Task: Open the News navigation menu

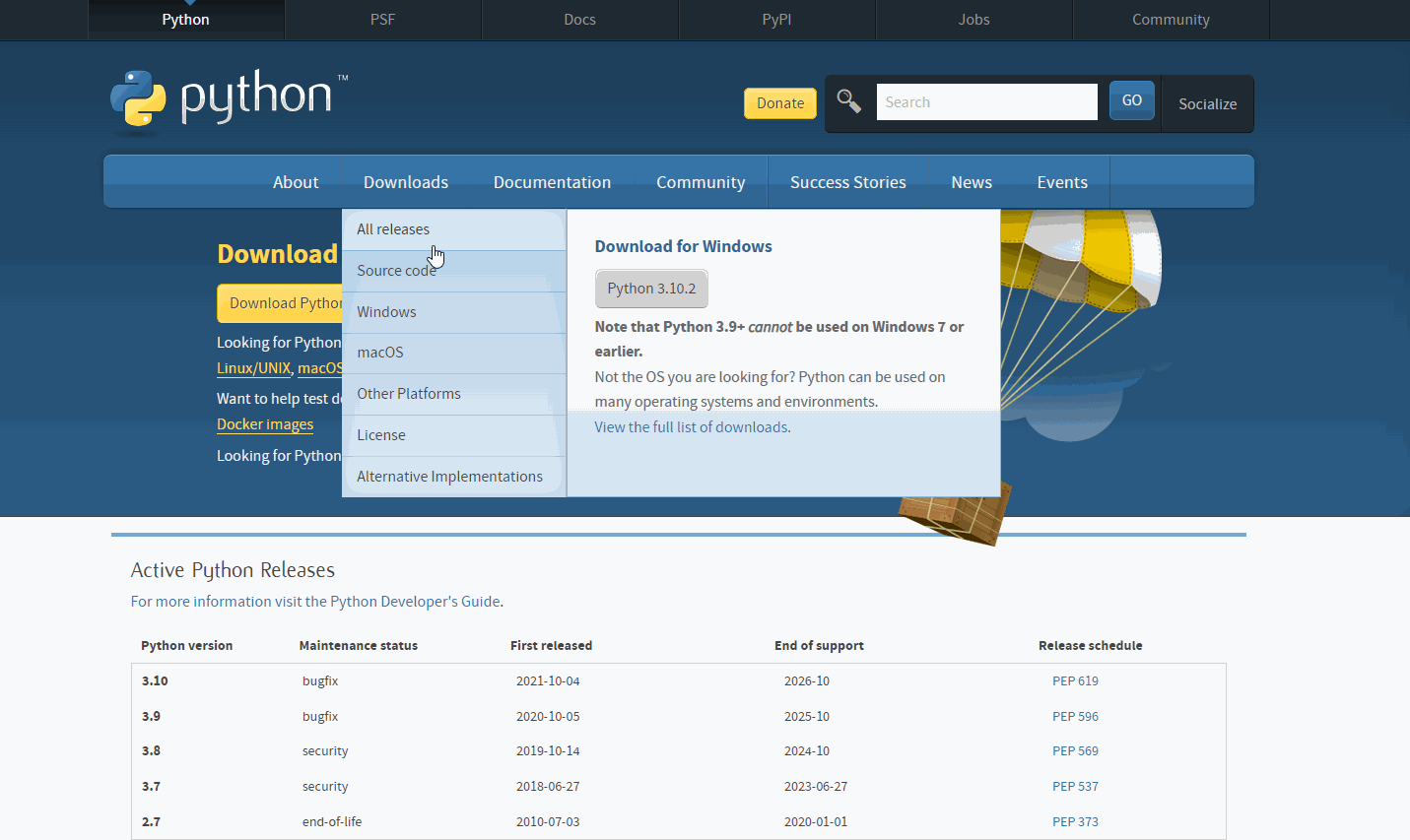Action: [x=972, y=182]
